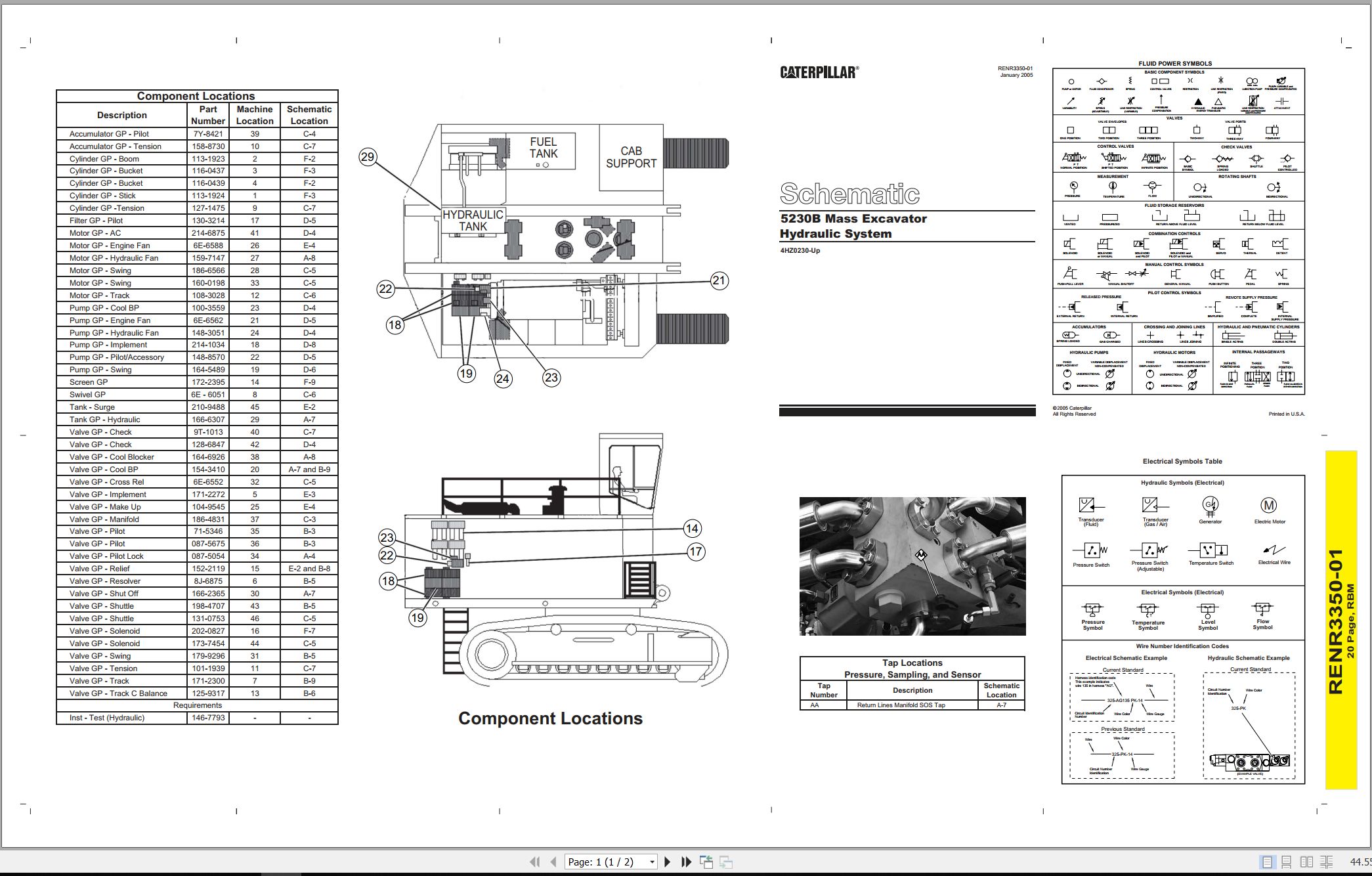Select single page layout view
The image size is (1372, 876).
coord(1267,862)
